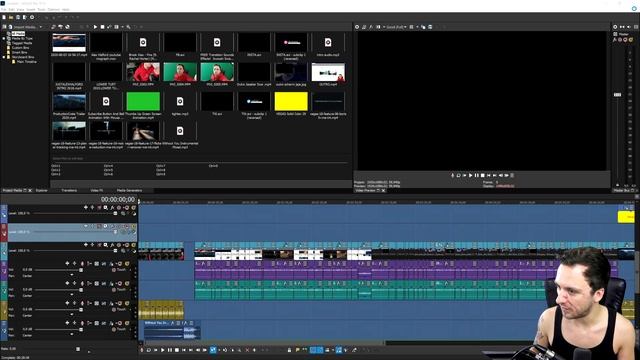Select the Normal Edit tool in timeline toolbar
Screen dimensions: 640x360
tap(213, 350)
